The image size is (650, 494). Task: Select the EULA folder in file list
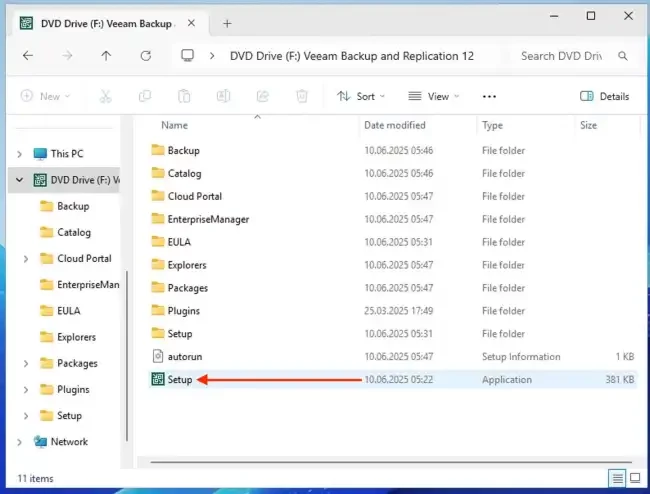[x=179, y=242]
